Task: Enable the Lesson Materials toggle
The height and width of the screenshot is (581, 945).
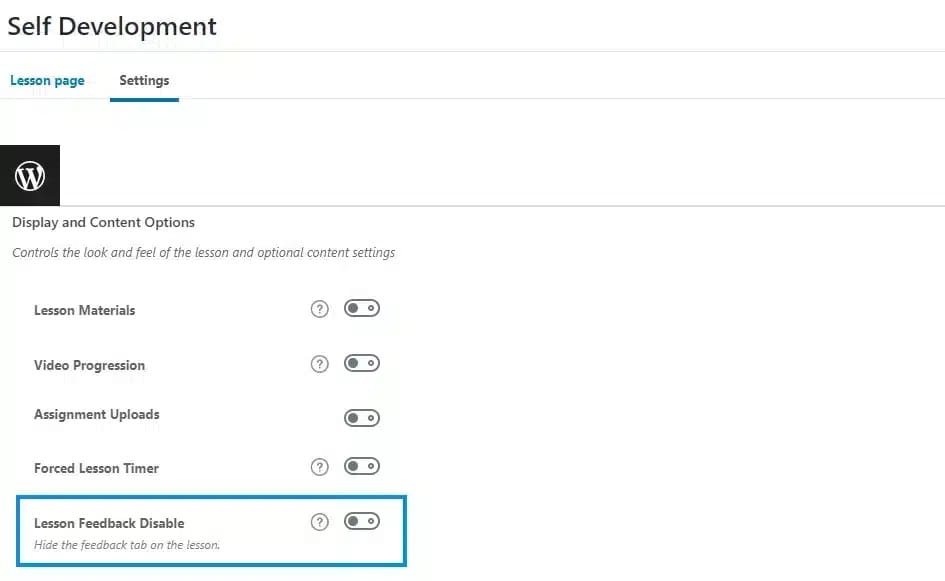Action: click(x=362, y=309)
